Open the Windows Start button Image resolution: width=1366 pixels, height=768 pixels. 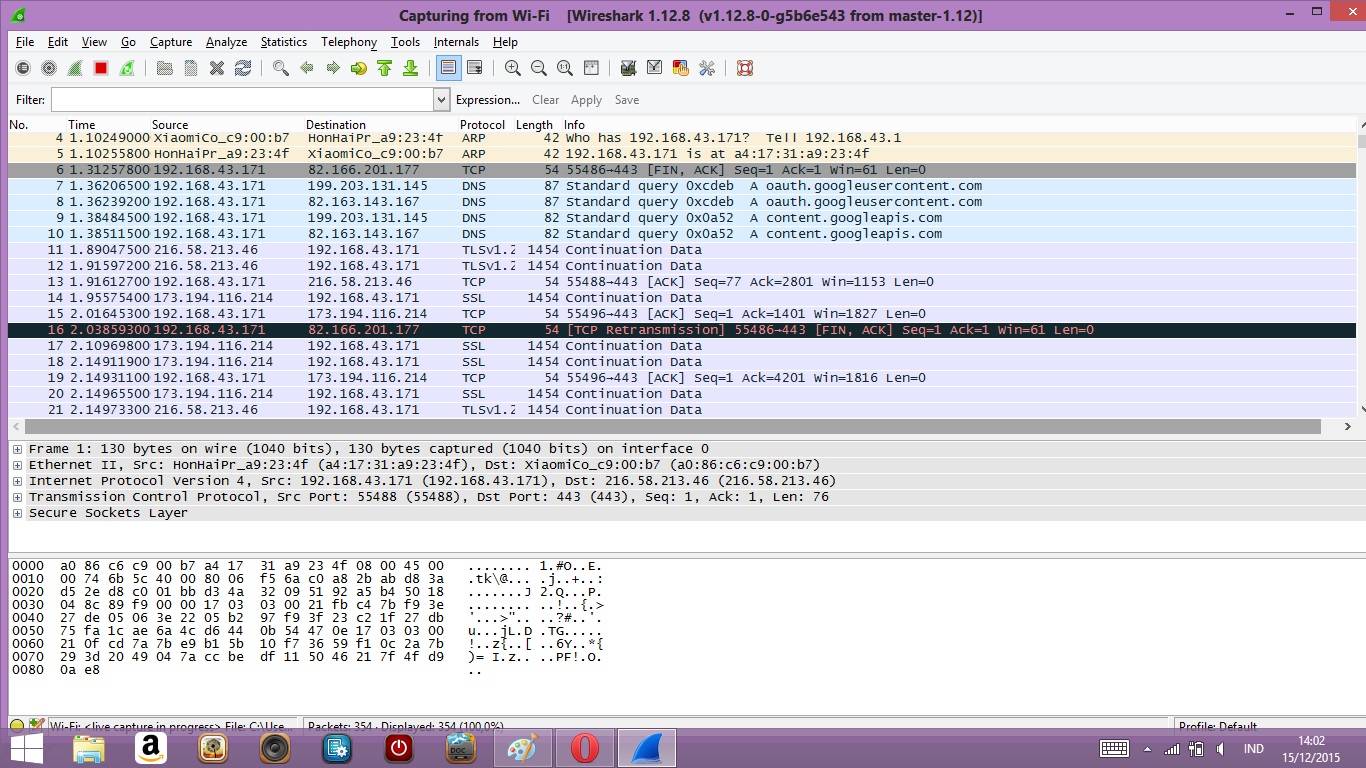click(26, 749)
